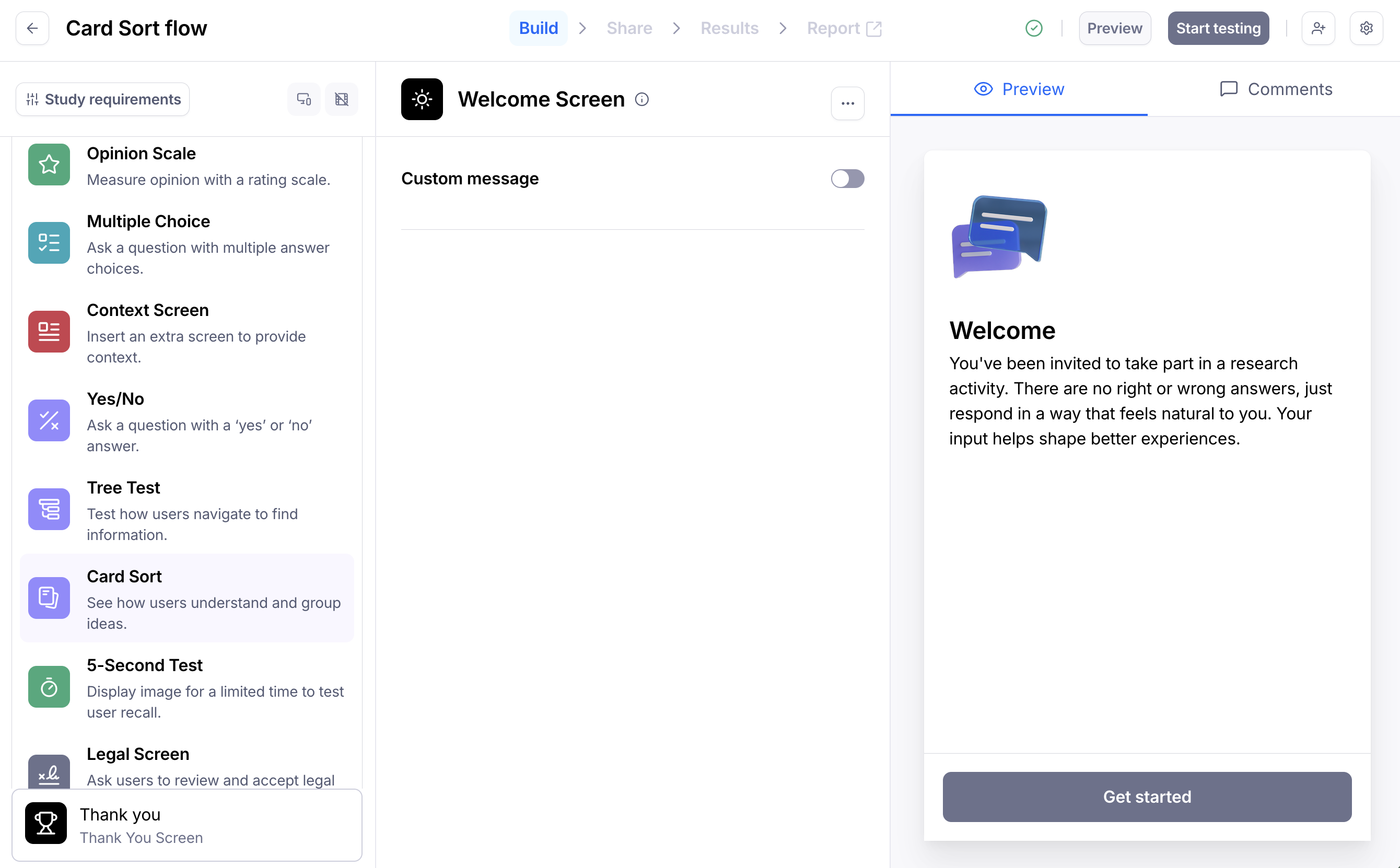Open the Study requirements panel
This screenshot has height=868, width=1400.
pos(103,99)
